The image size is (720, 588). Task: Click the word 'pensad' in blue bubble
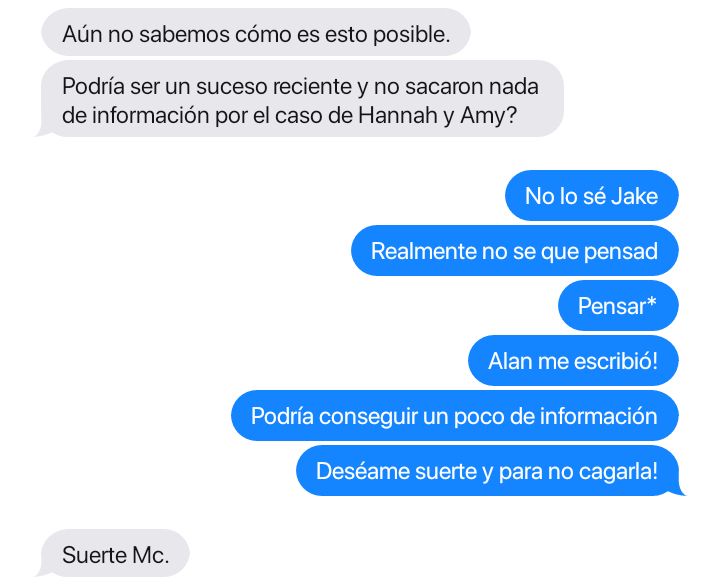(621, 252)
